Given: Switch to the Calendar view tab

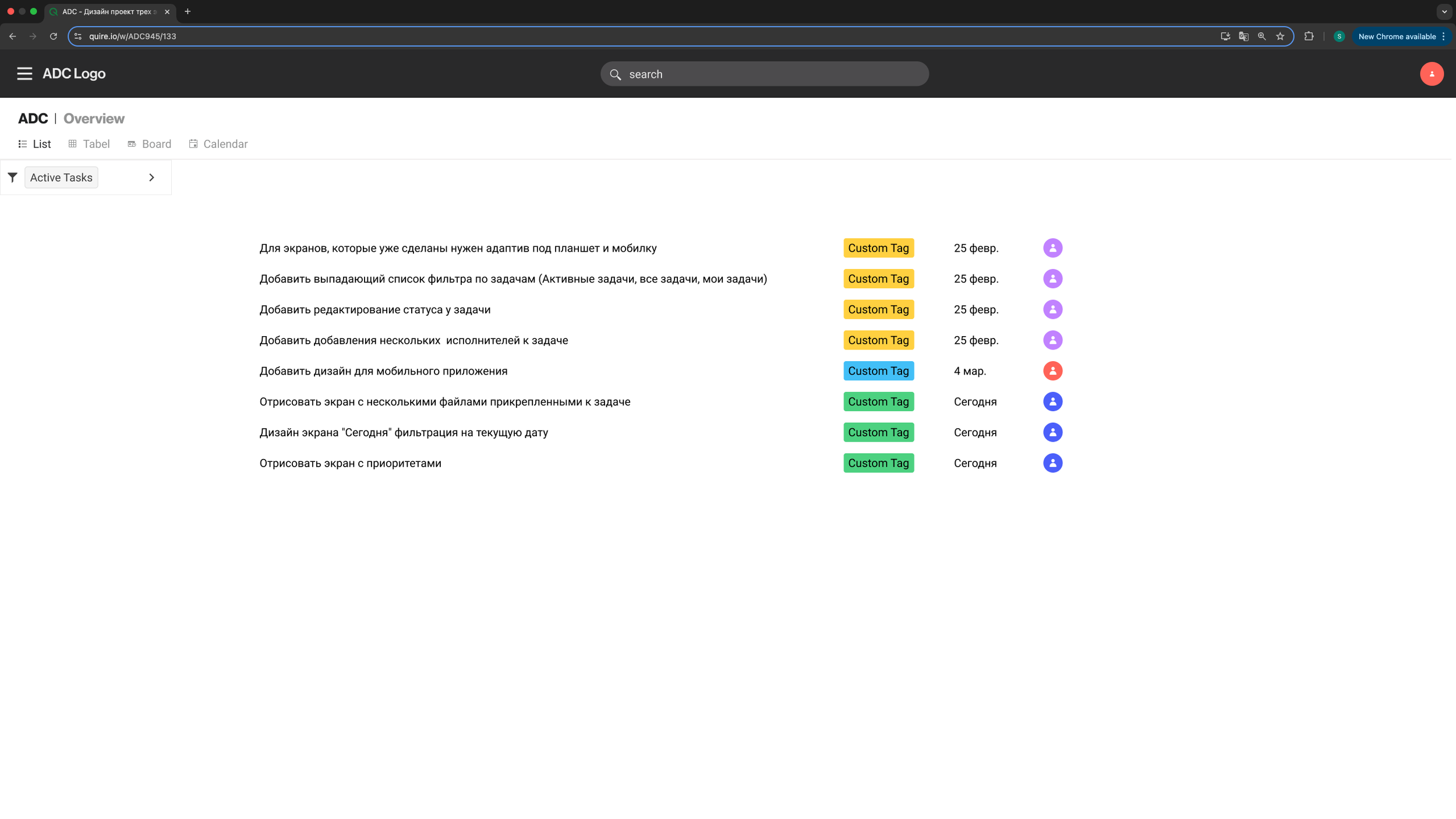Looking at the screenshot, I should (218, 144).
